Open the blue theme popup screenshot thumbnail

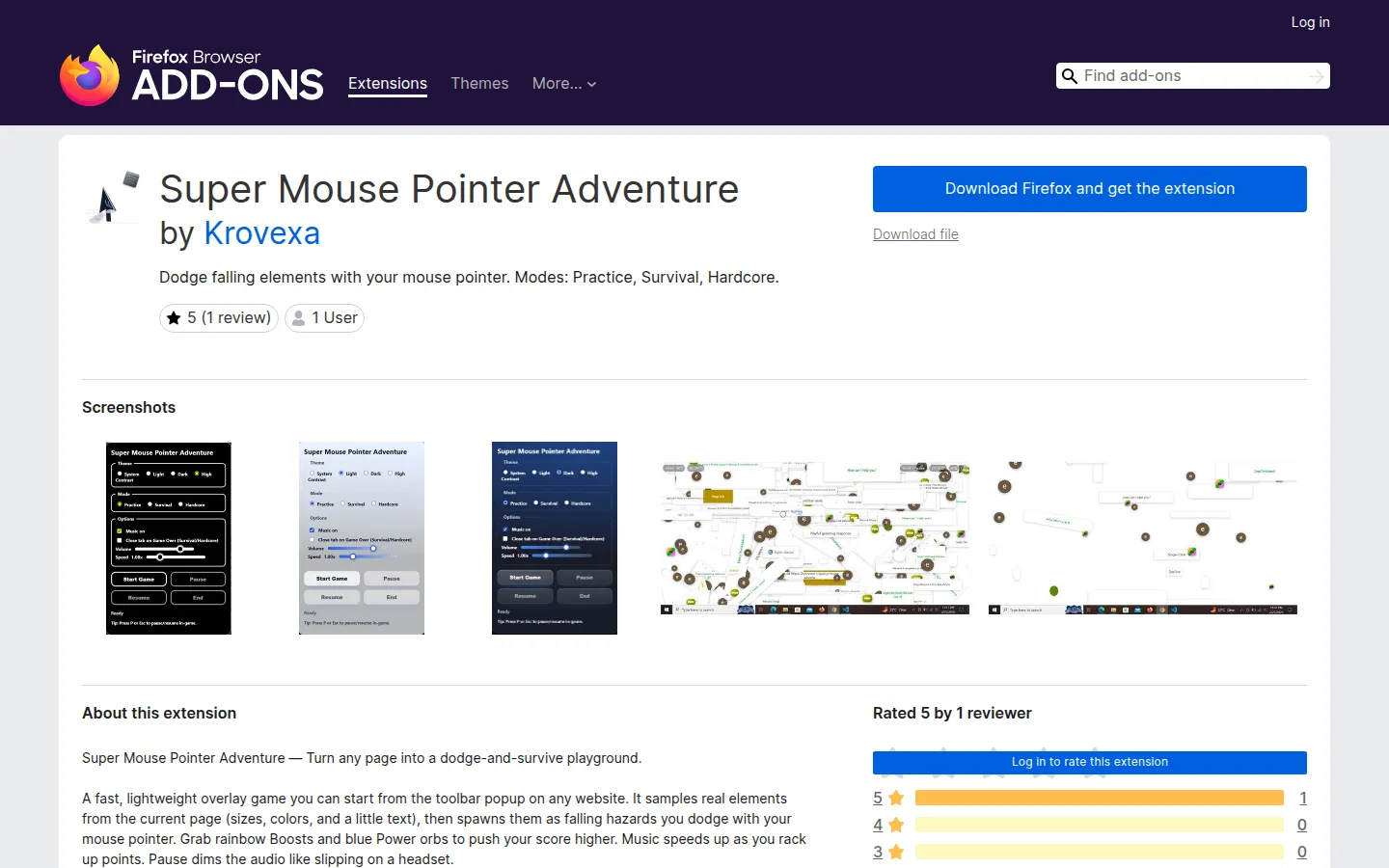[x=555, y=538]
